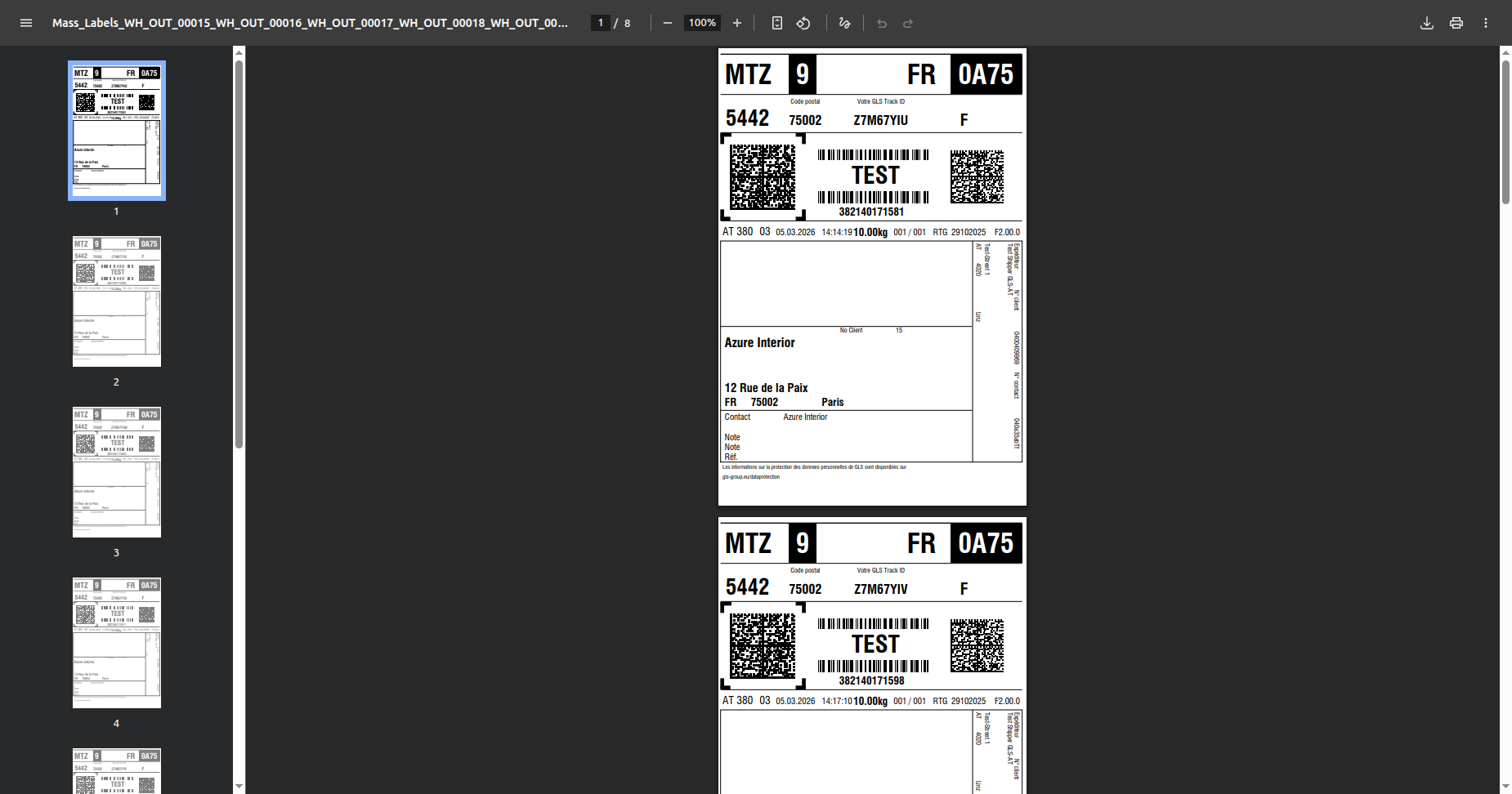Activate the draw annotation tool
This screenshot has width=1512, height=794.
coord(845,23)
